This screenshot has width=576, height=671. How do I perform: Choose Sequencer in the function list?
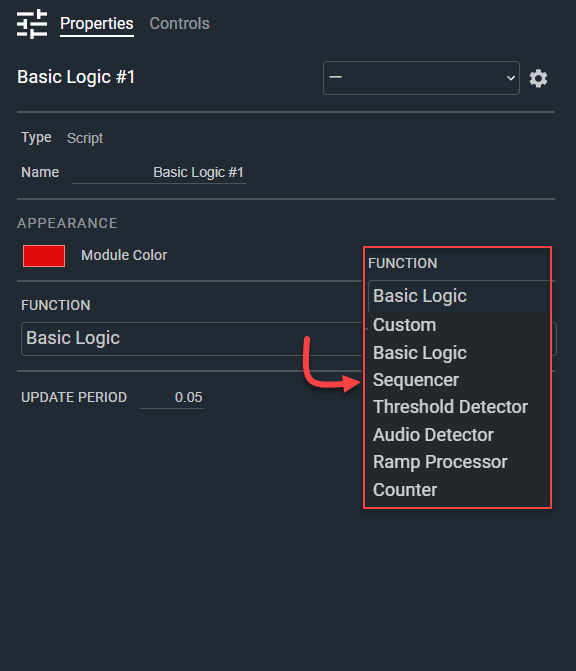point(416,380)
